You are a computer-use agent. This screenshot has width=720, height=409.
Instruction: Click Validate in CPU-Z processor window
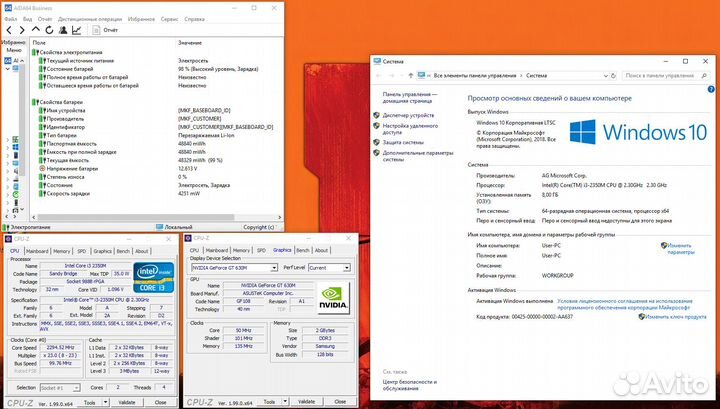(x=127, y=402)
